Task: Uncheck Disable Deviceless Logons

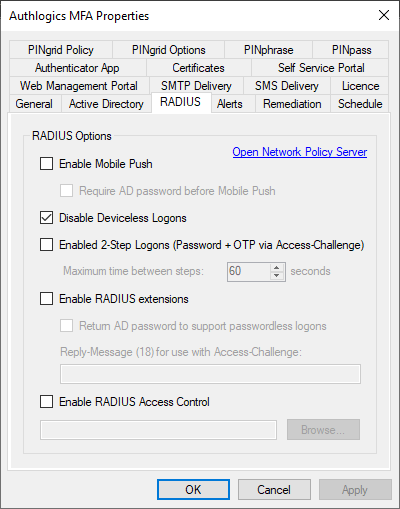Action: coord(46,218)
